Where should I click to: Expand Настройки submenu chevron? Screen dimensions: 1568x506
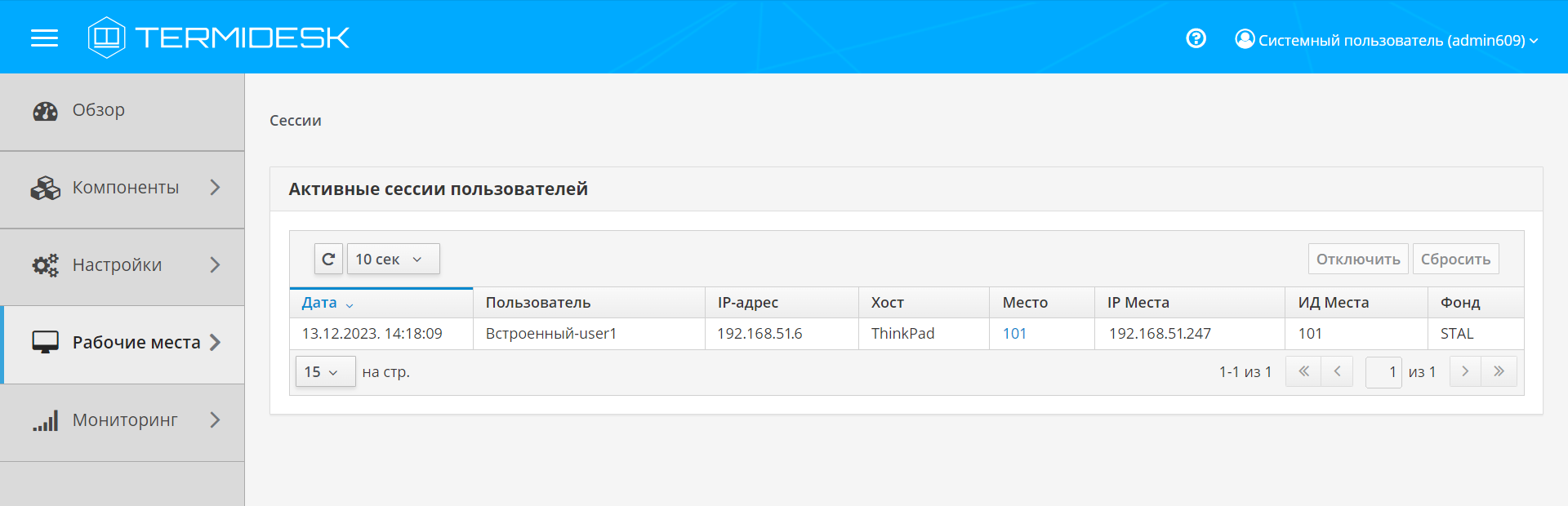pyautogui.click(x=215, y=265)
